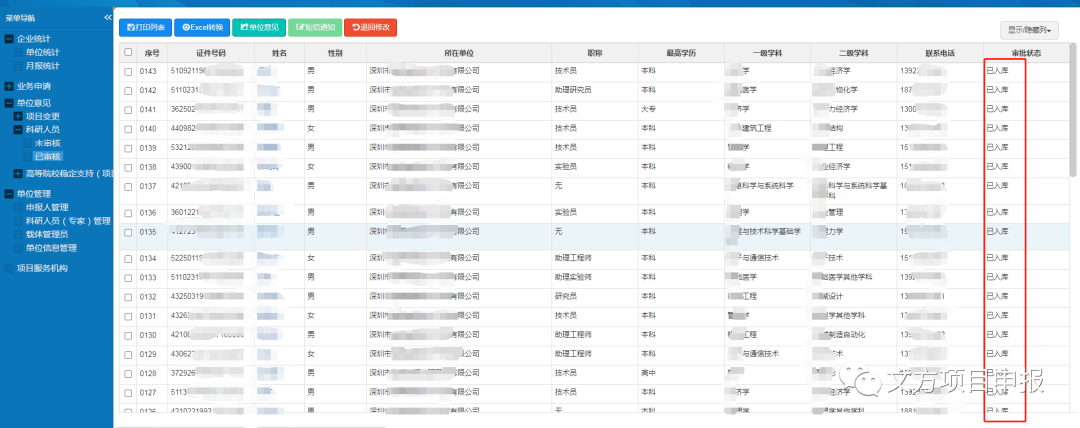Click the page icon beside 未审核
Image resolution: width=1080 pixels, height=428 pixels.
click(28, 143)
